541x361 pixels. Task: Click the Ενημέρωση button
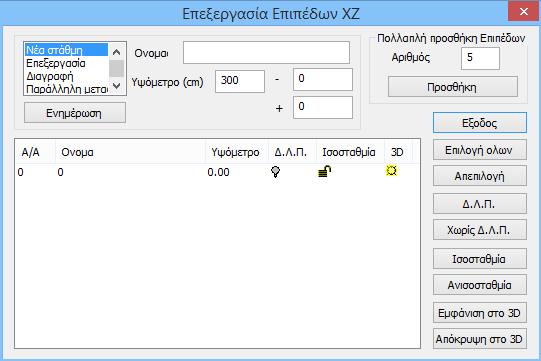click(75, 113)
